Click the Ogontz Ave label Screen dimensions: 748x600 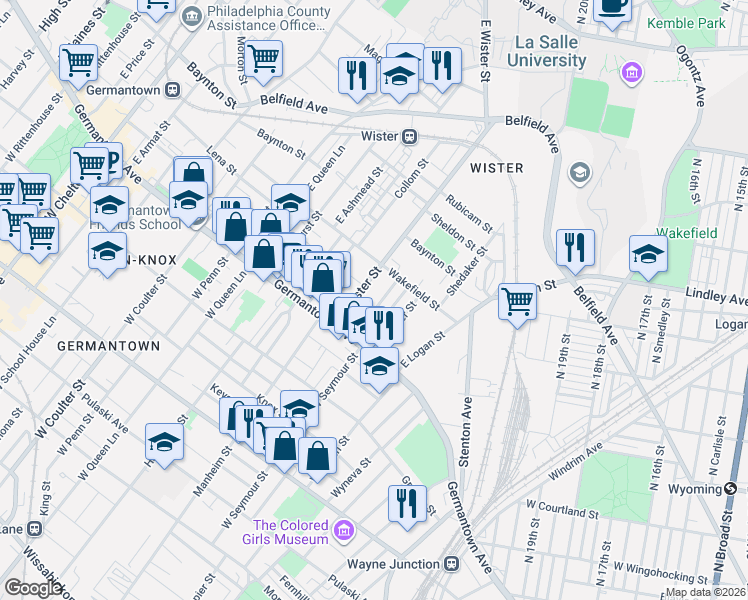coord(691,76)
